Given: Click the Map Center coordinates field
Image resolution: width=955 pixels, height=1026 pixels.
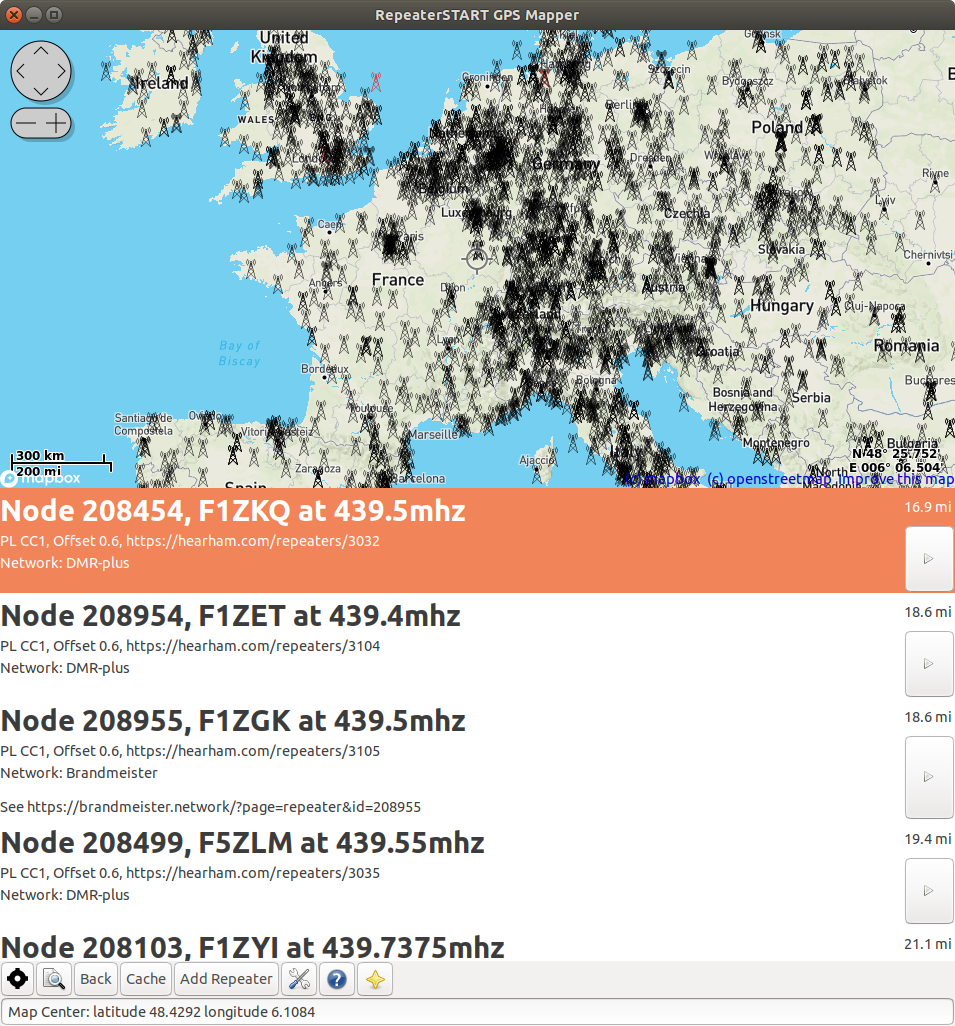Looking at the screenshot, I should 477,1011.
